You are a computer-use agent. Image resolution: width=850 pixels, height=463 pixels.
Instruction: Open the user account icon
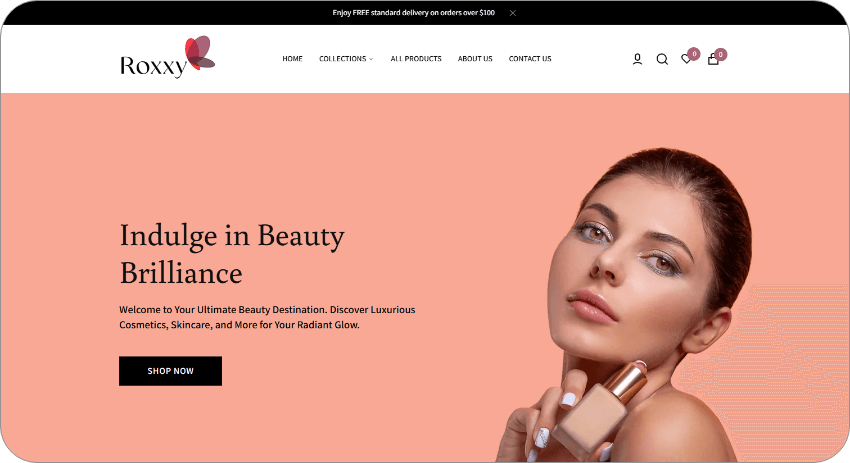[x=638, y=59]
